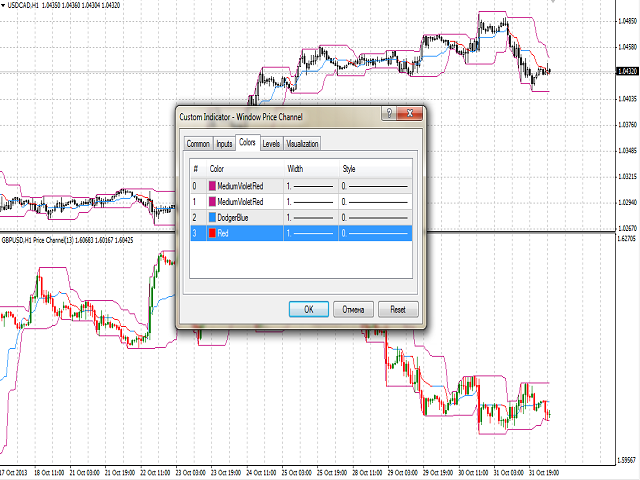Viewport: 640px width, 480px height.
Task: Open the Inputs tab
Action: (x=224, y=144)
